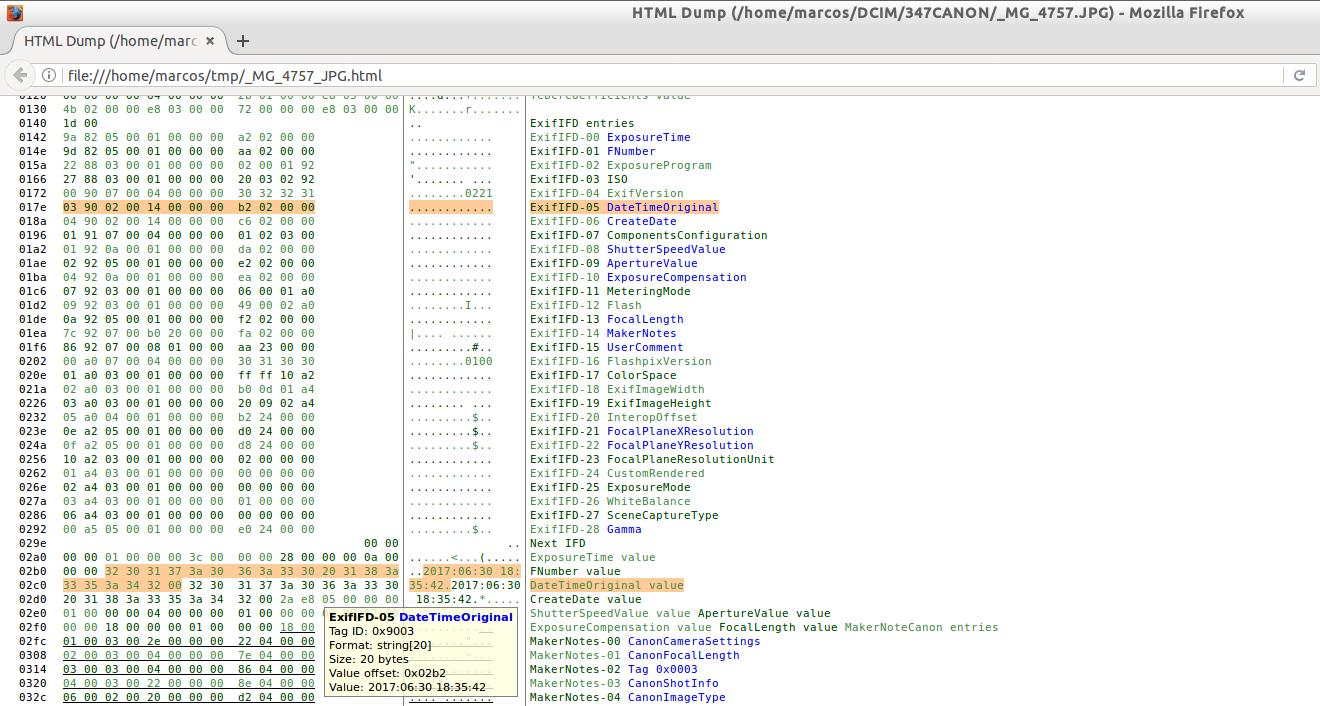Click the CanonFocalLength link in the MakerNotes-01 row
This screenshot has width=1320, height=706.
684,656
